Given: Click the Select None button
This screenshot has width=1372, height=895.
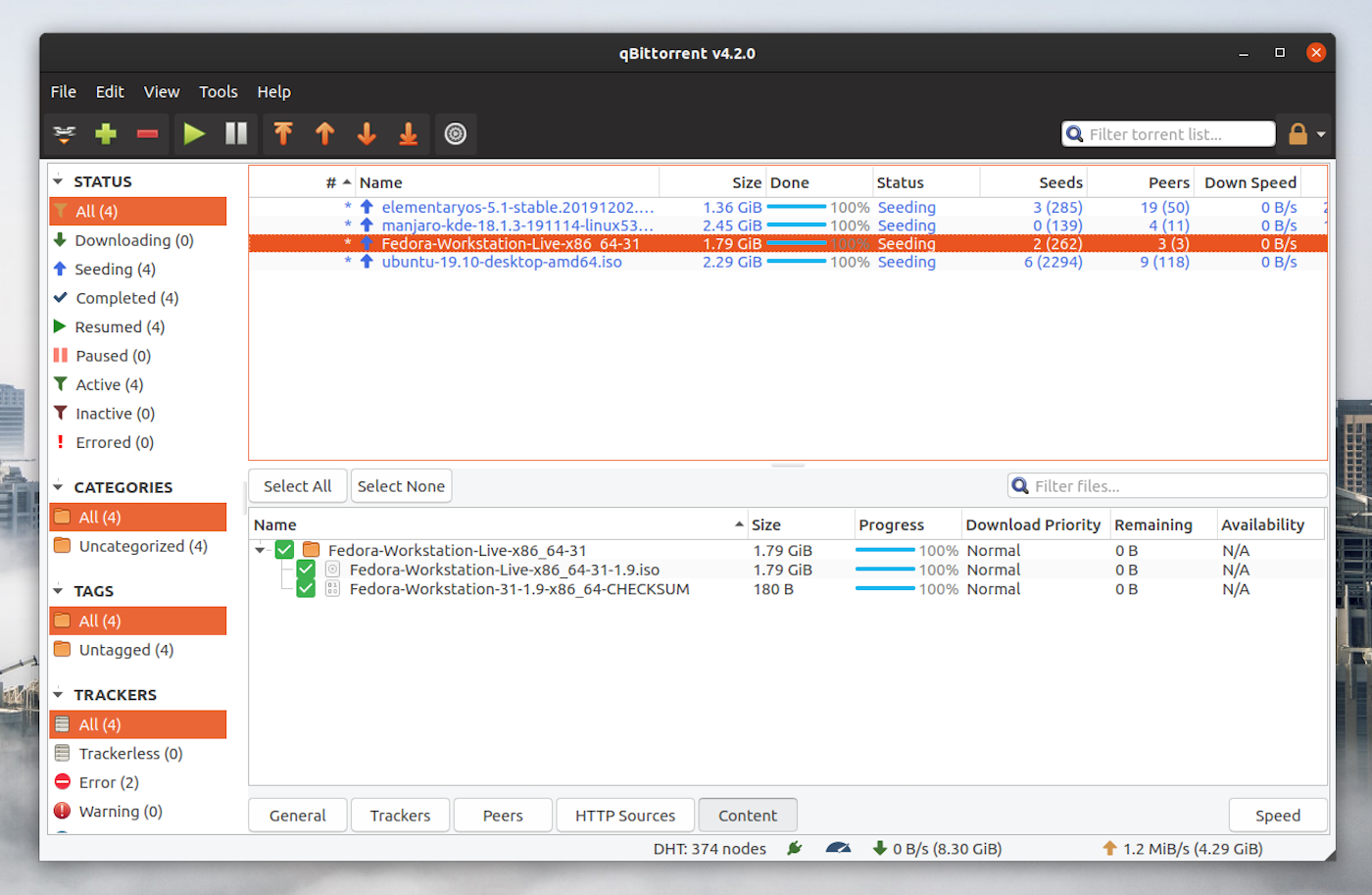Looking at the screenshot, I should [x=401, y=485].
